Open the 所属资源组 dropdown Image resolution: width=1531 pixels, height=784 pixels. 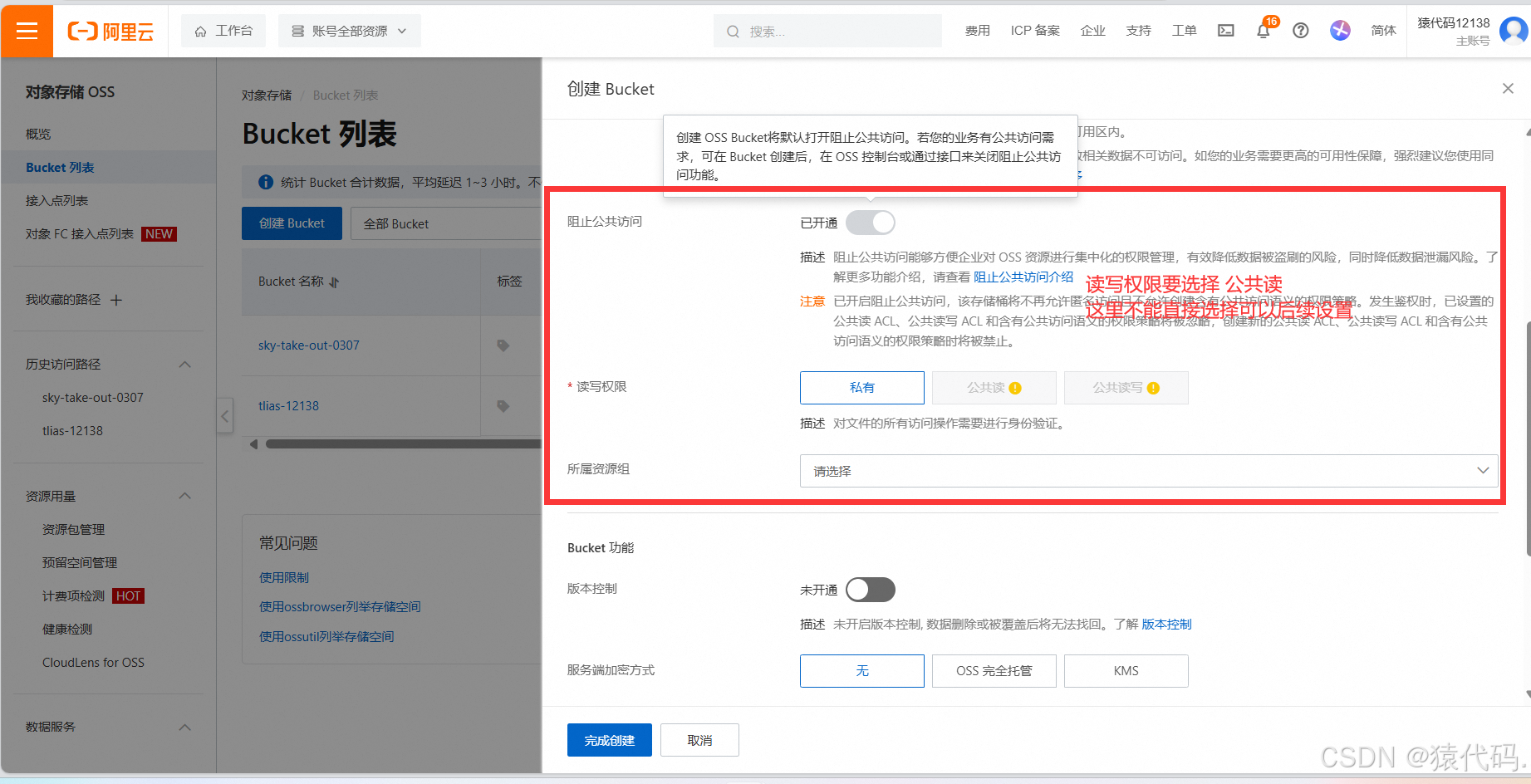pyautogui.click(x=1149, y=471)
